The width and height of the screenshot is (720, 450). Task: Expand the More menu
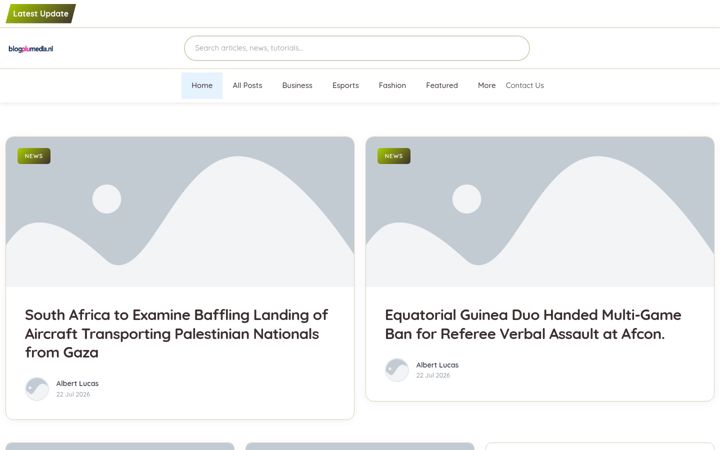pyautogui.click(x=486, y=85)
